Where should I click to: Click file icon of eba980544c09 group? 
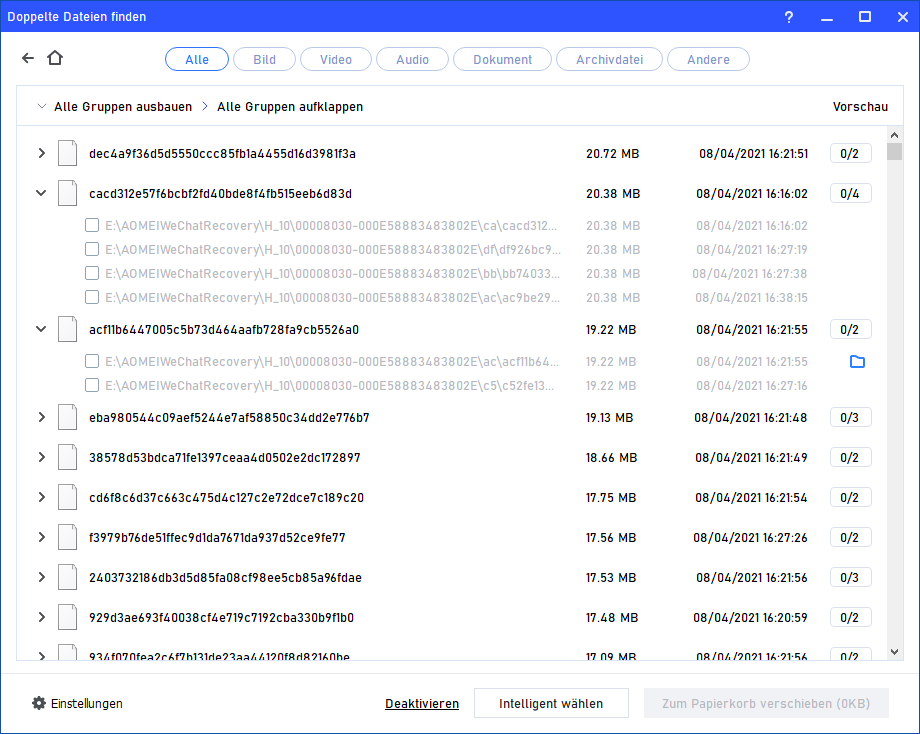(x=68, y=418)
